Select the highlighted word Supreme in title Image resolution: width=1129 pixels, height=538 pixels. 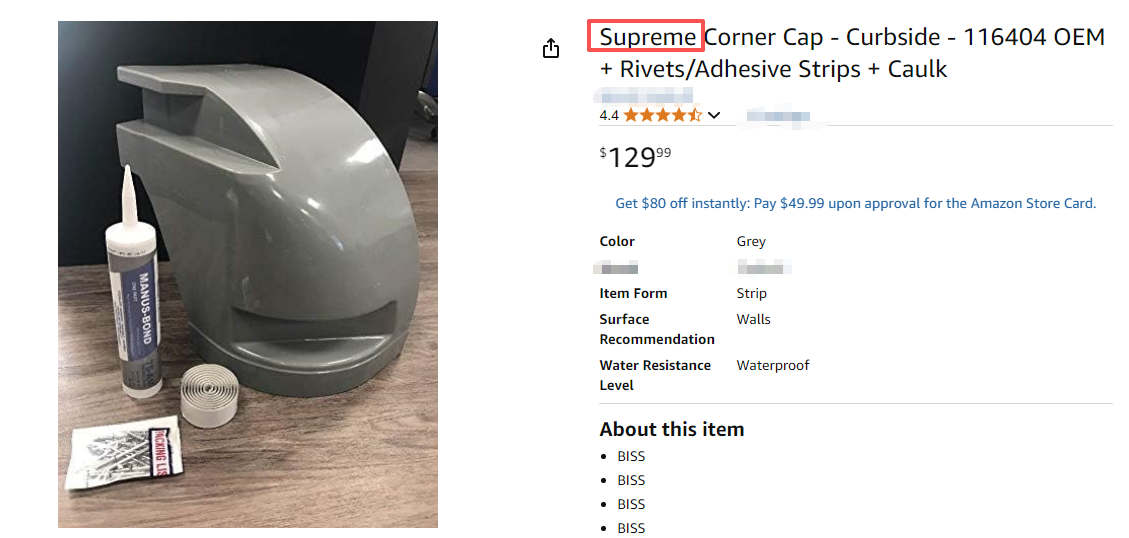[x=646, y=37]
